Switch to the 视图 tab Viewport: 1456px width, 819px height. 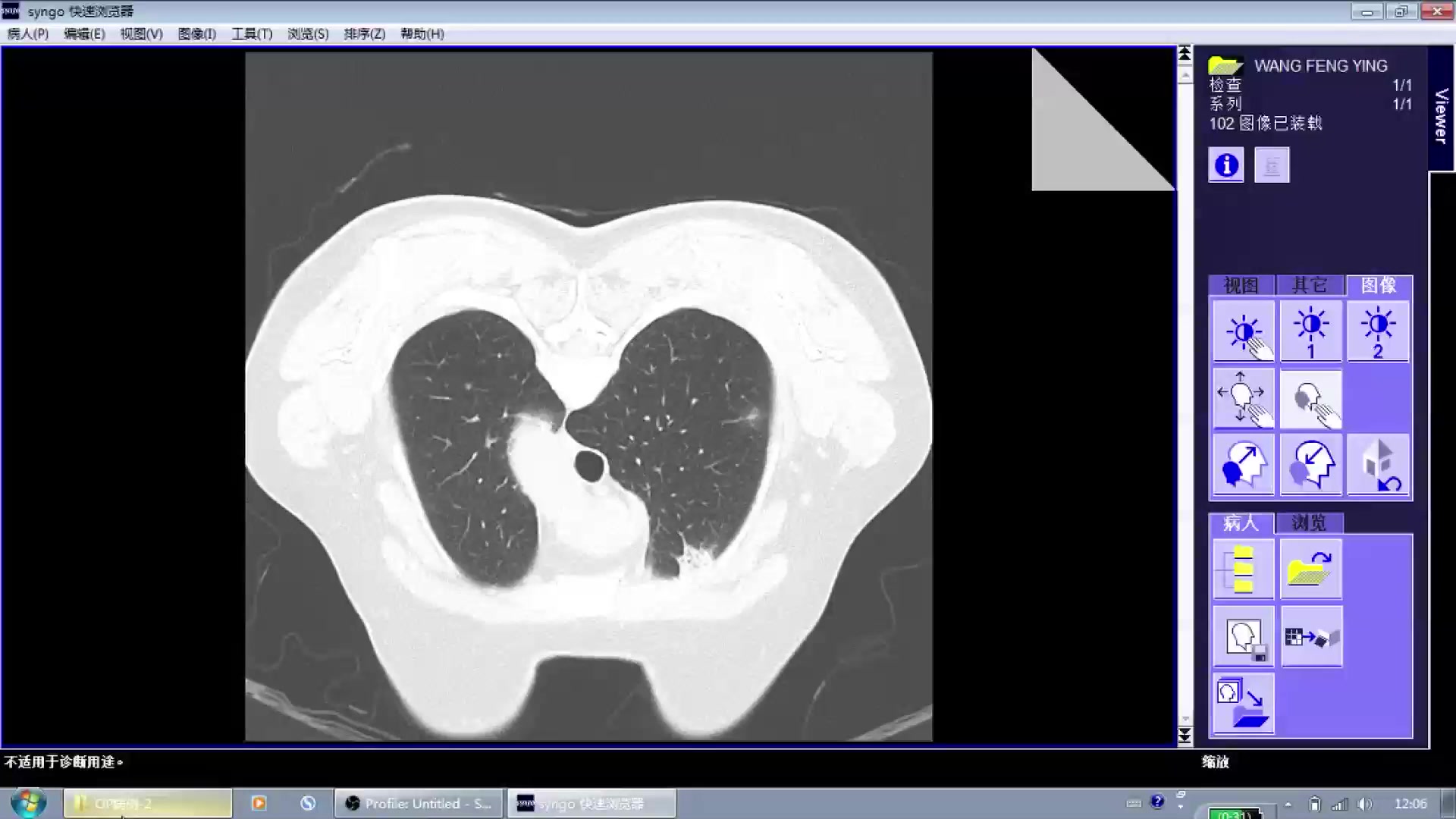pyautogui.click(x=1241, y=285)
